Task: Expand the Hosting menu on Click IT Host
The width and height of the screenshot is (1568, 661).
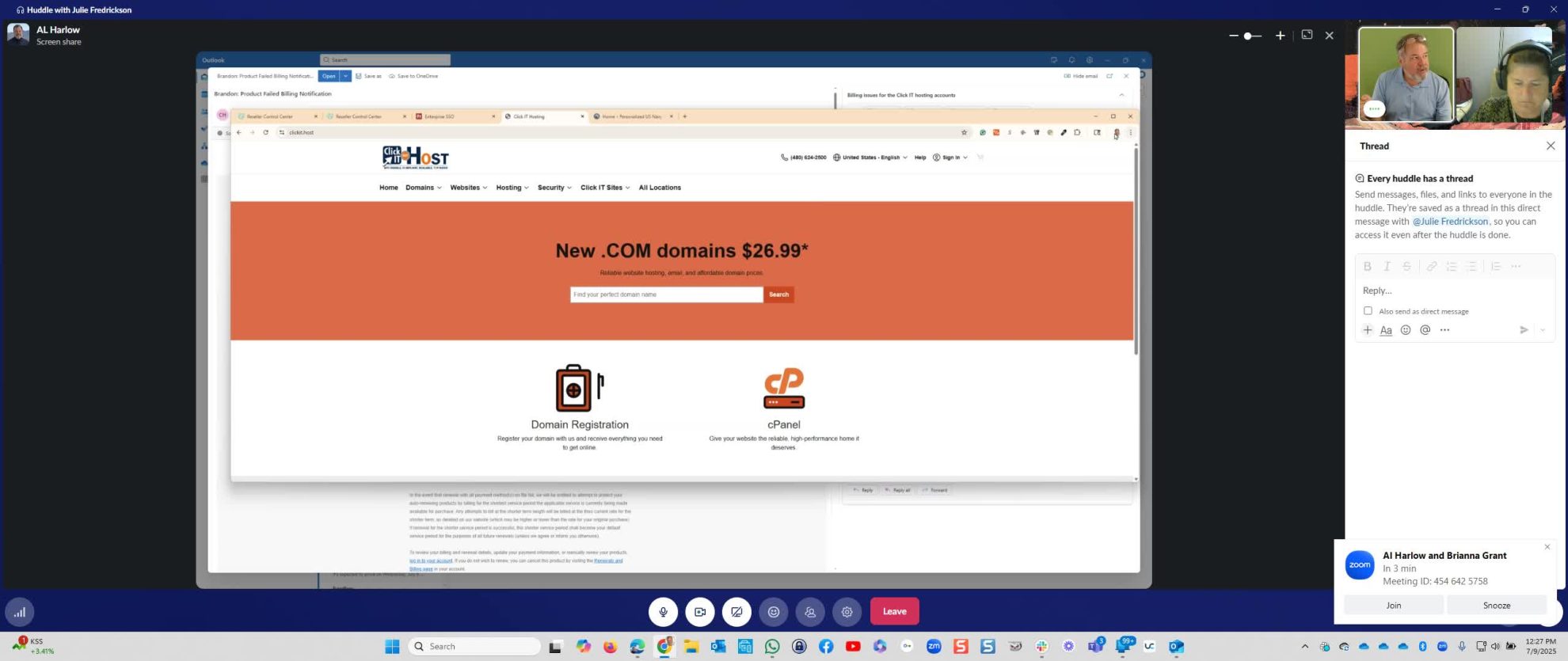Action: pyautogui.click(x=512, y=188)
